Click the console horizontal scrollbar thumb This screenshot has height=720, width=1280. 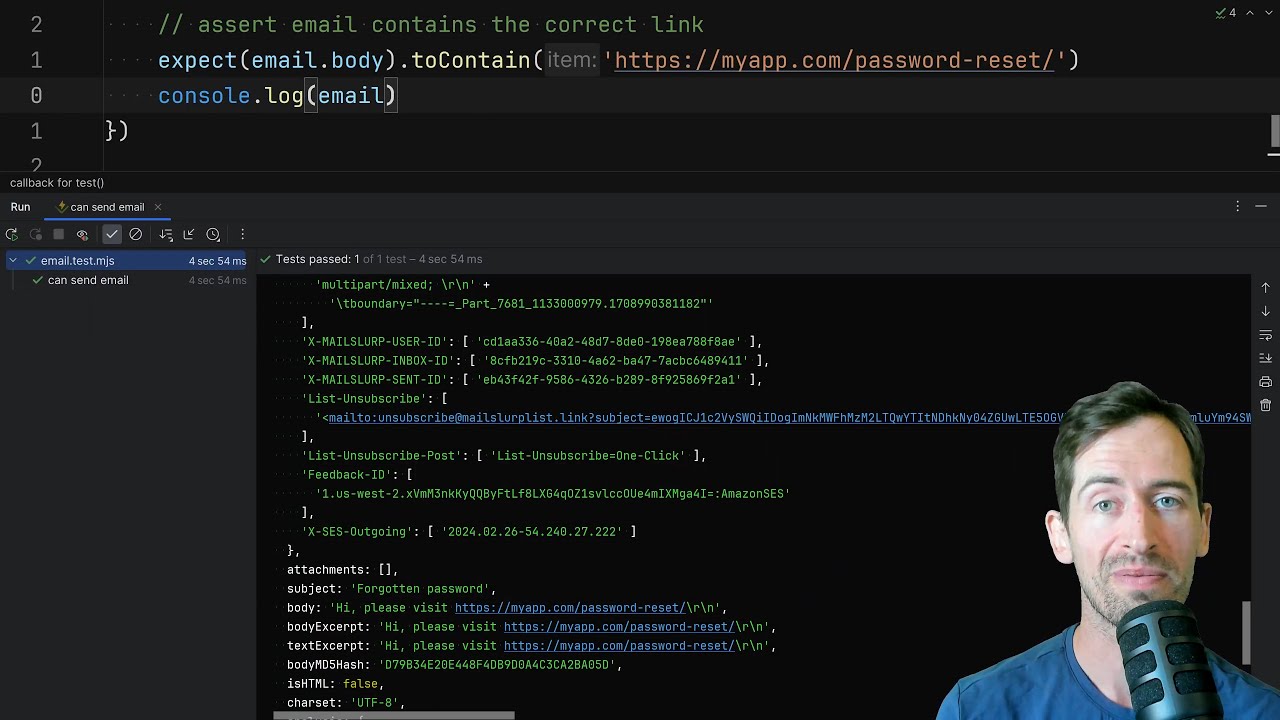[x=394, y=716]
